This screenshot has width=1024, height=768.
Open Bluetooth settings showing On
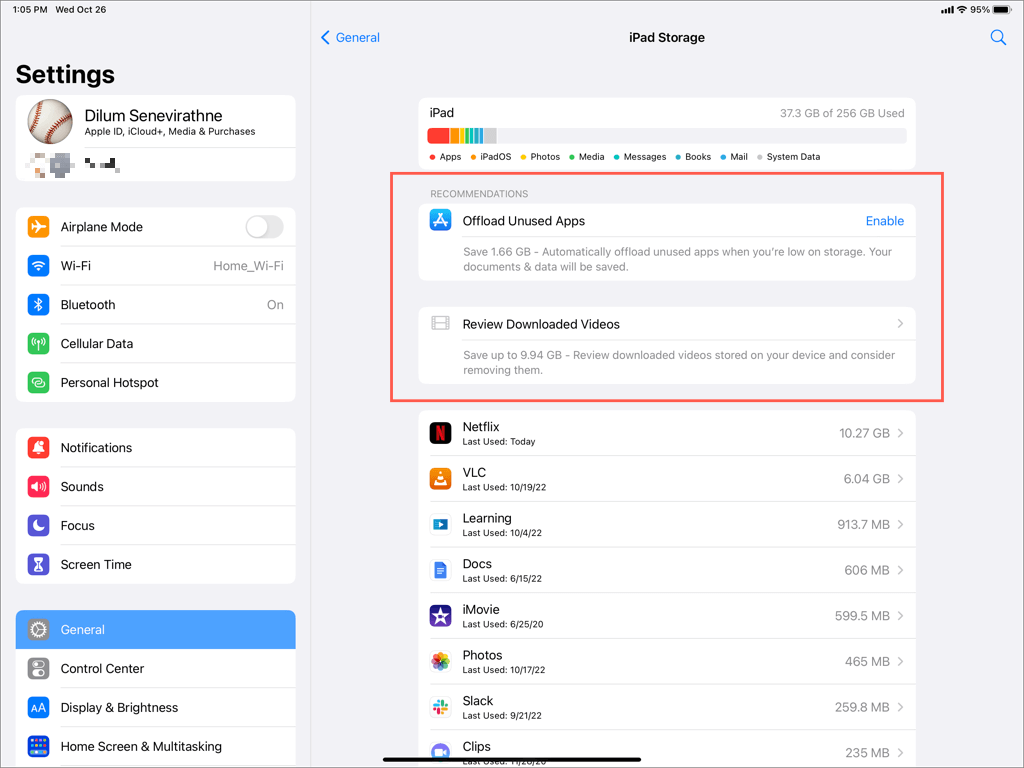click(x=155, y=304)
